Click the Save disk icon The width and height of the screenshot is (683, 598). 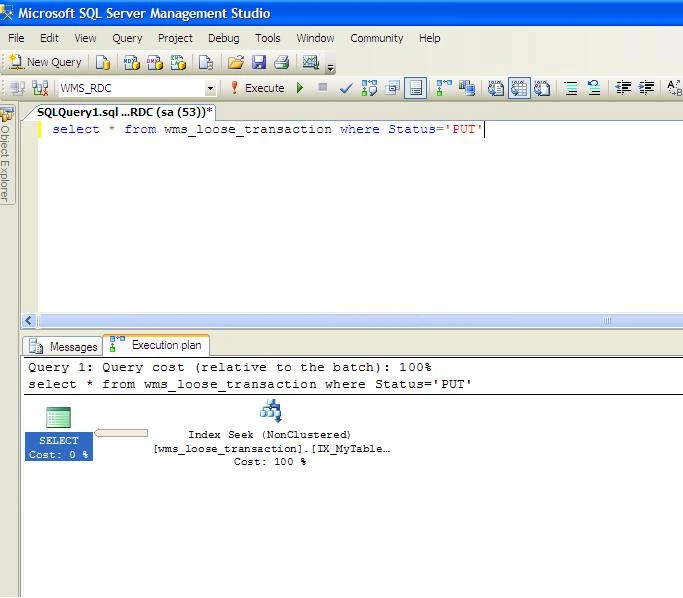(259, 62)
